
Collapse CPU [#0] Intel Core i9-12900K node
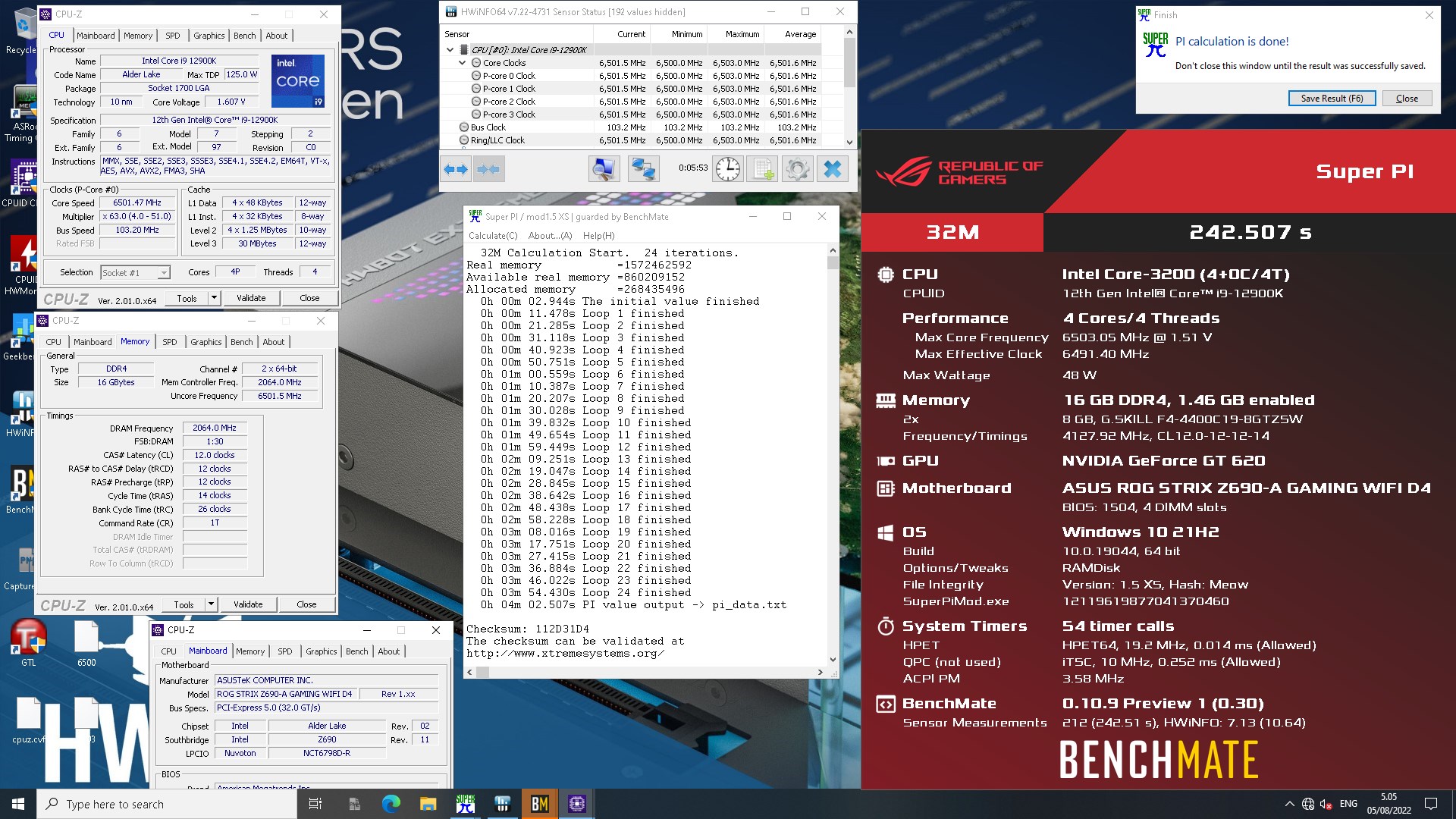click(450, 50)
